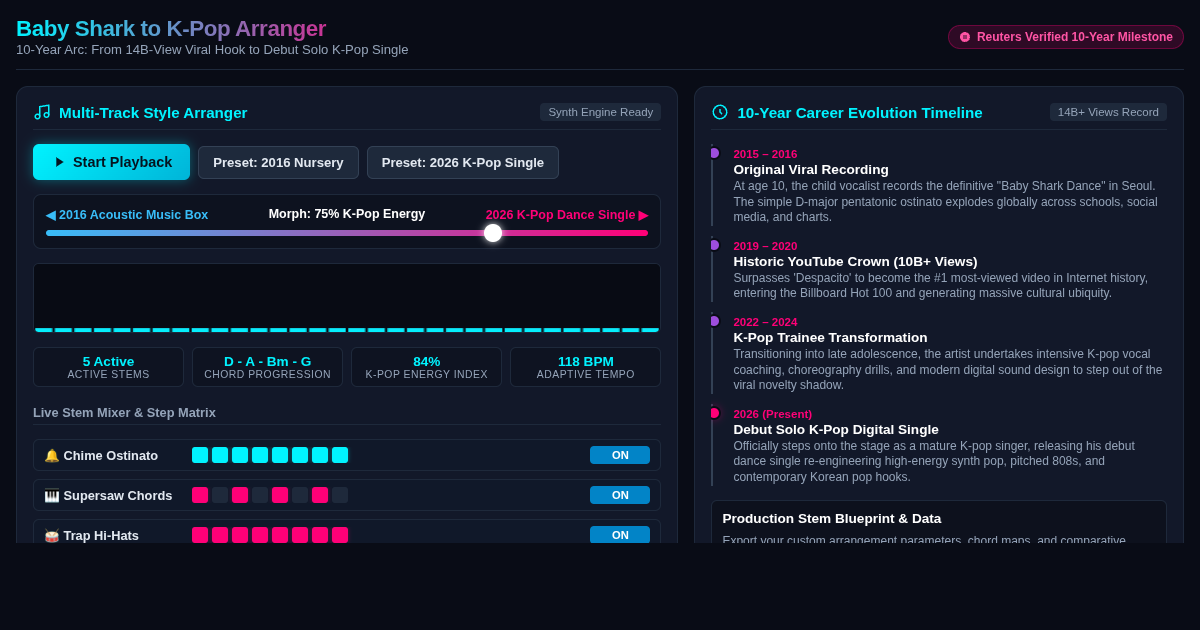
Task: Click the 2026 K-Pop Dance Single label
Action: [x=567, y=215]
